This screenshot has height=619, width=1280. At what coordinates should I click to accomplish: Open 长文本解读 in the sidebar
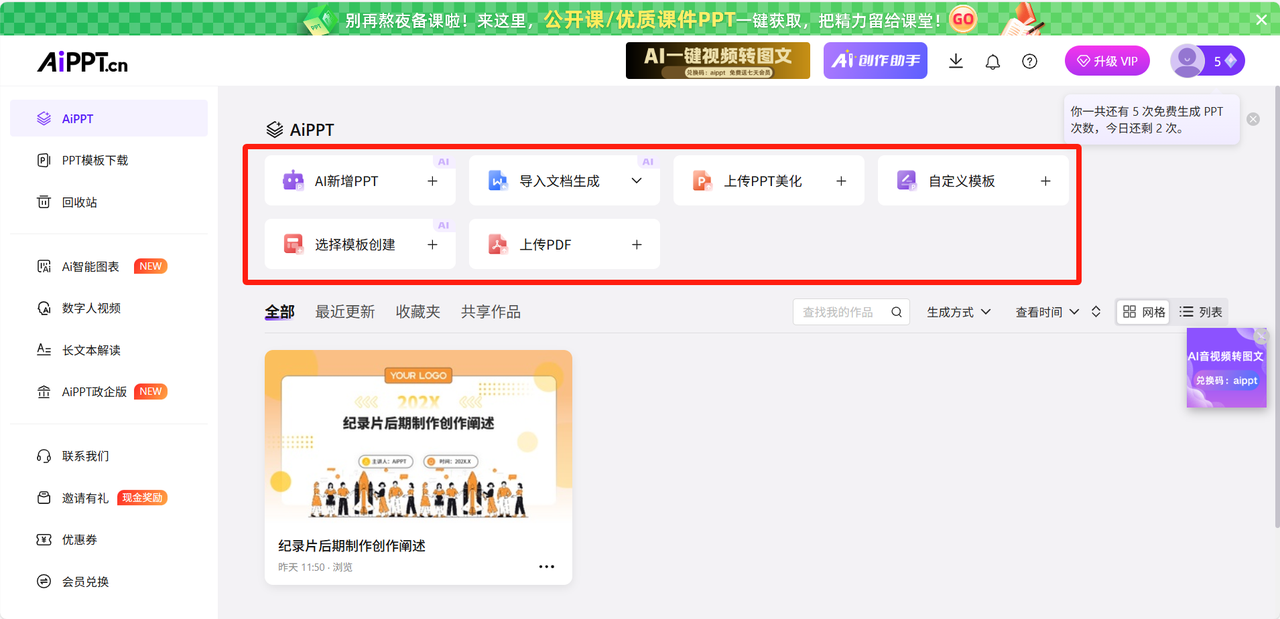tap(109, 350)
